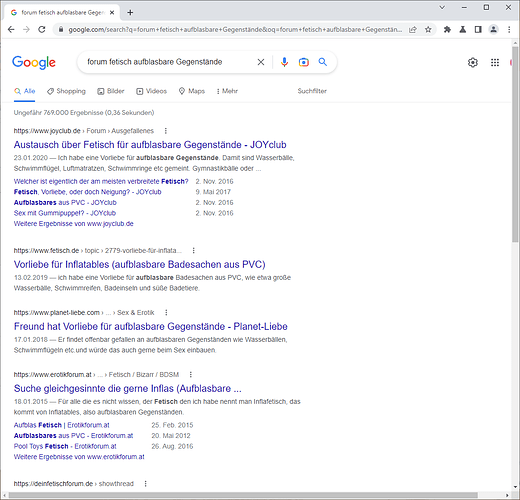The image size is (520, 500).
Task: Reload the current page
Action: pos(42,30)
